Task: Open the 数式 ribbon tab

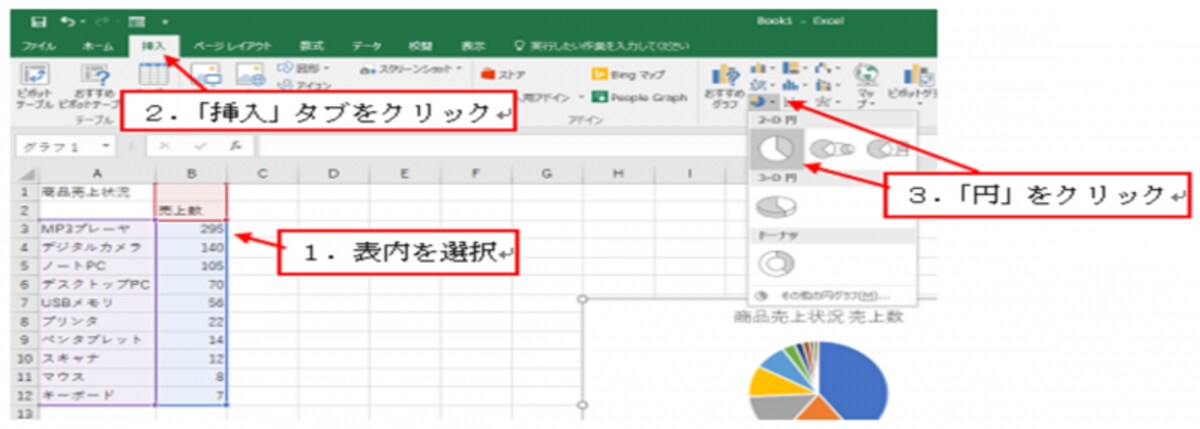Action: (x=312, y=46)
